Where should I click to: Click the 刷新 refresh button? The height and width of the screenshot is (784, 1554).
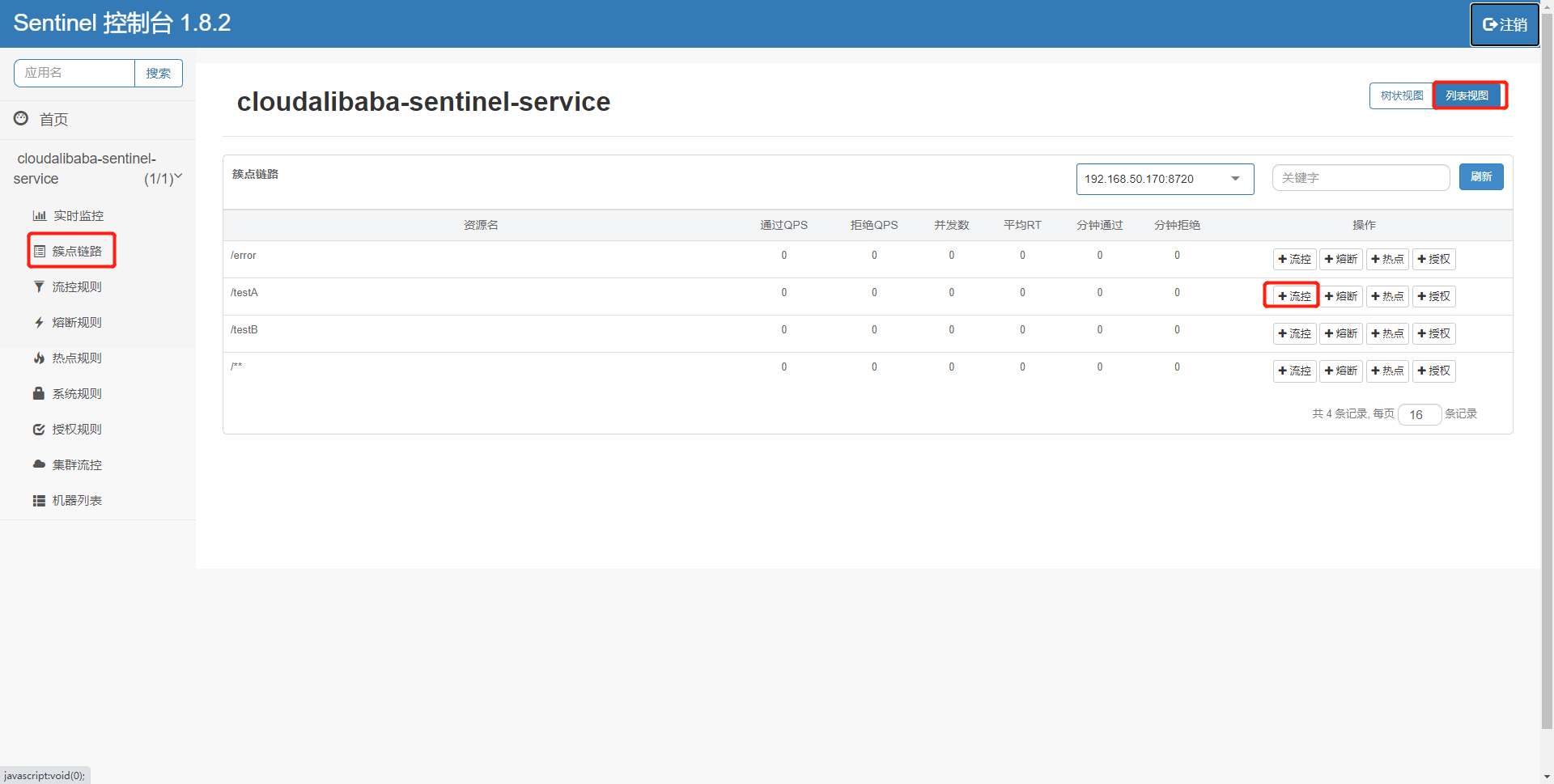[x=1481, y=176]
